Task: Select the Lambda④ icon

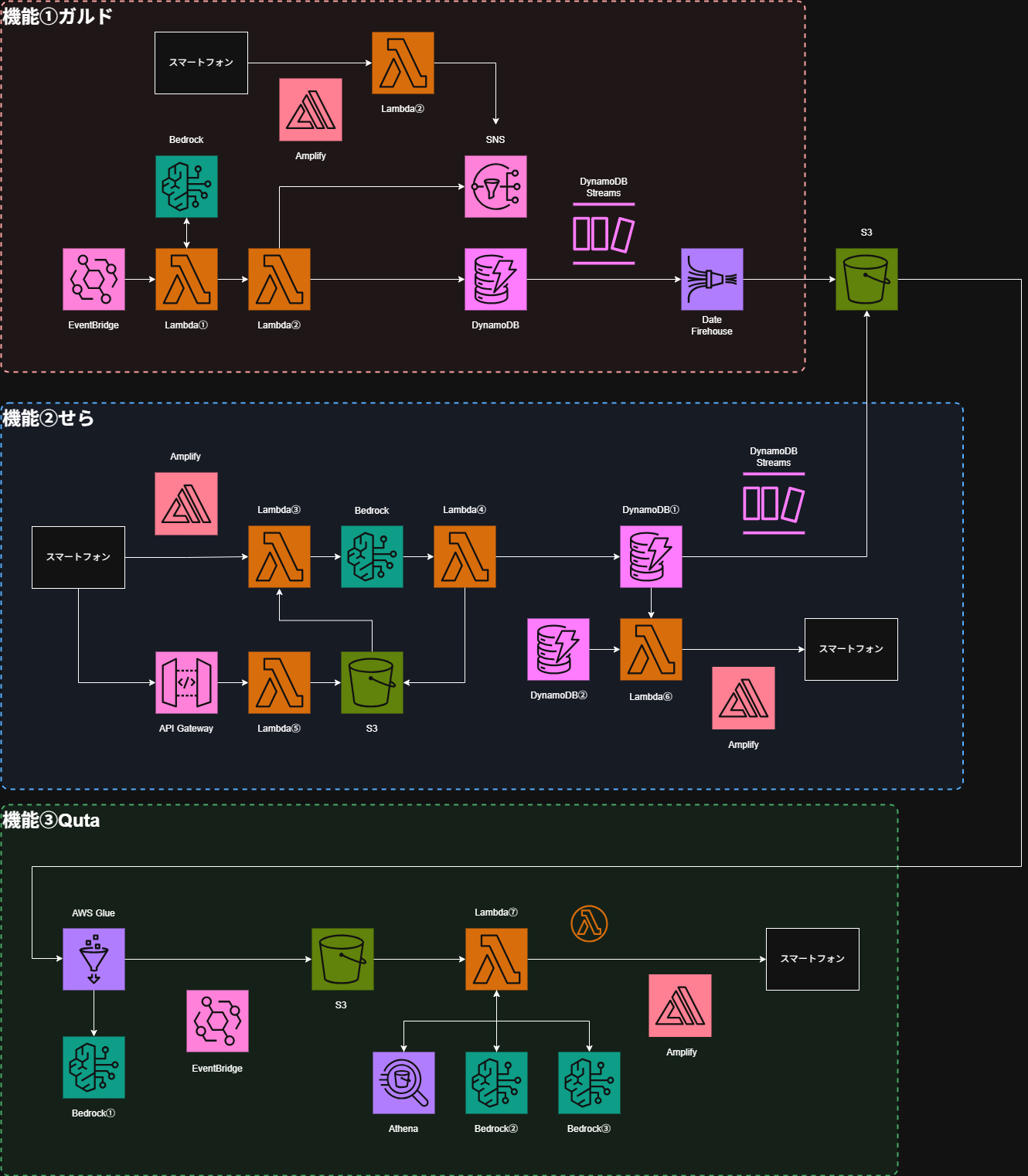Action: pos(465,557)
